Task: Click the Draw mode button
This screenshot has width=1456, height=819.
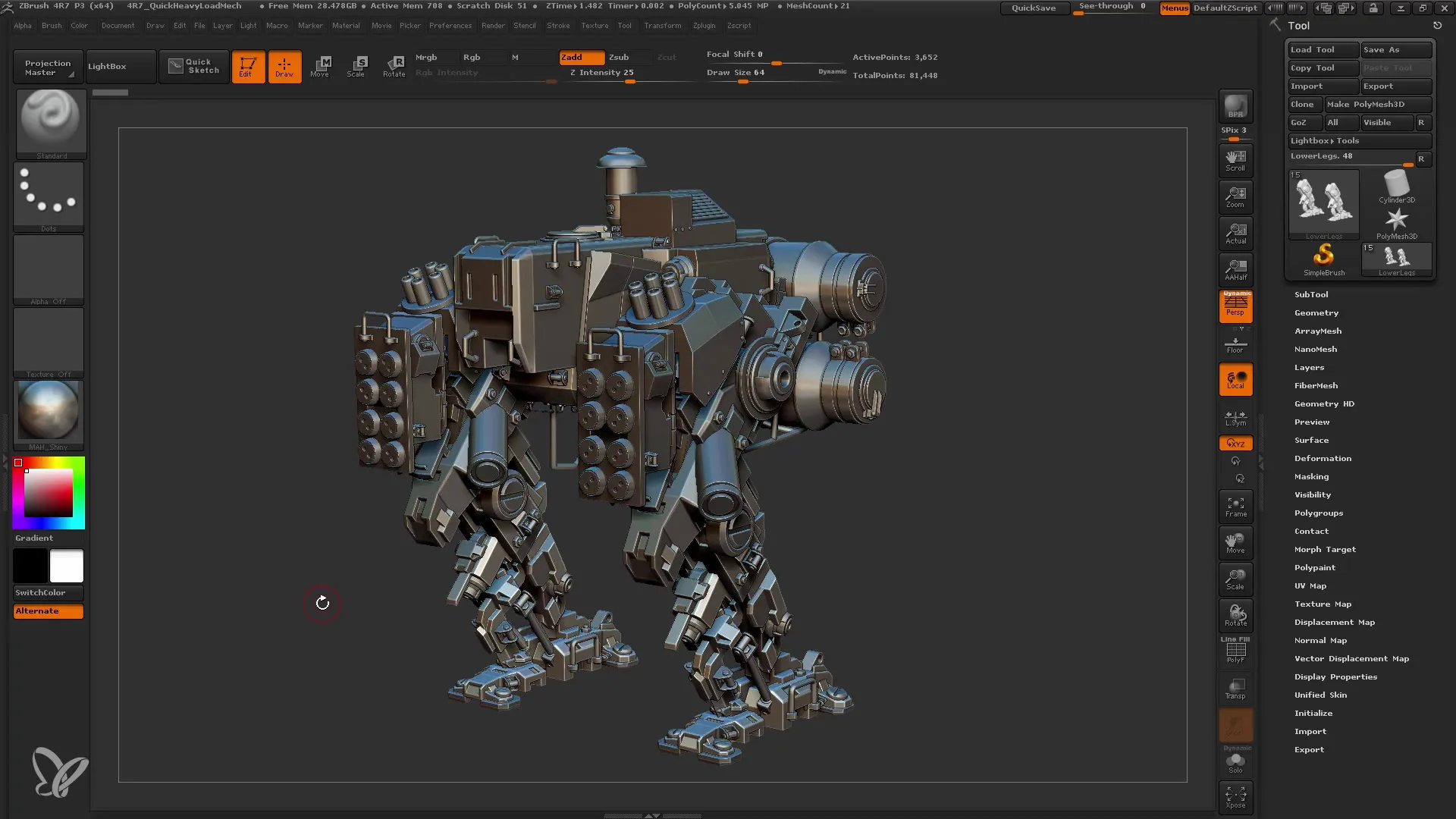Action: pyautogui.click(x=283, y=66)
